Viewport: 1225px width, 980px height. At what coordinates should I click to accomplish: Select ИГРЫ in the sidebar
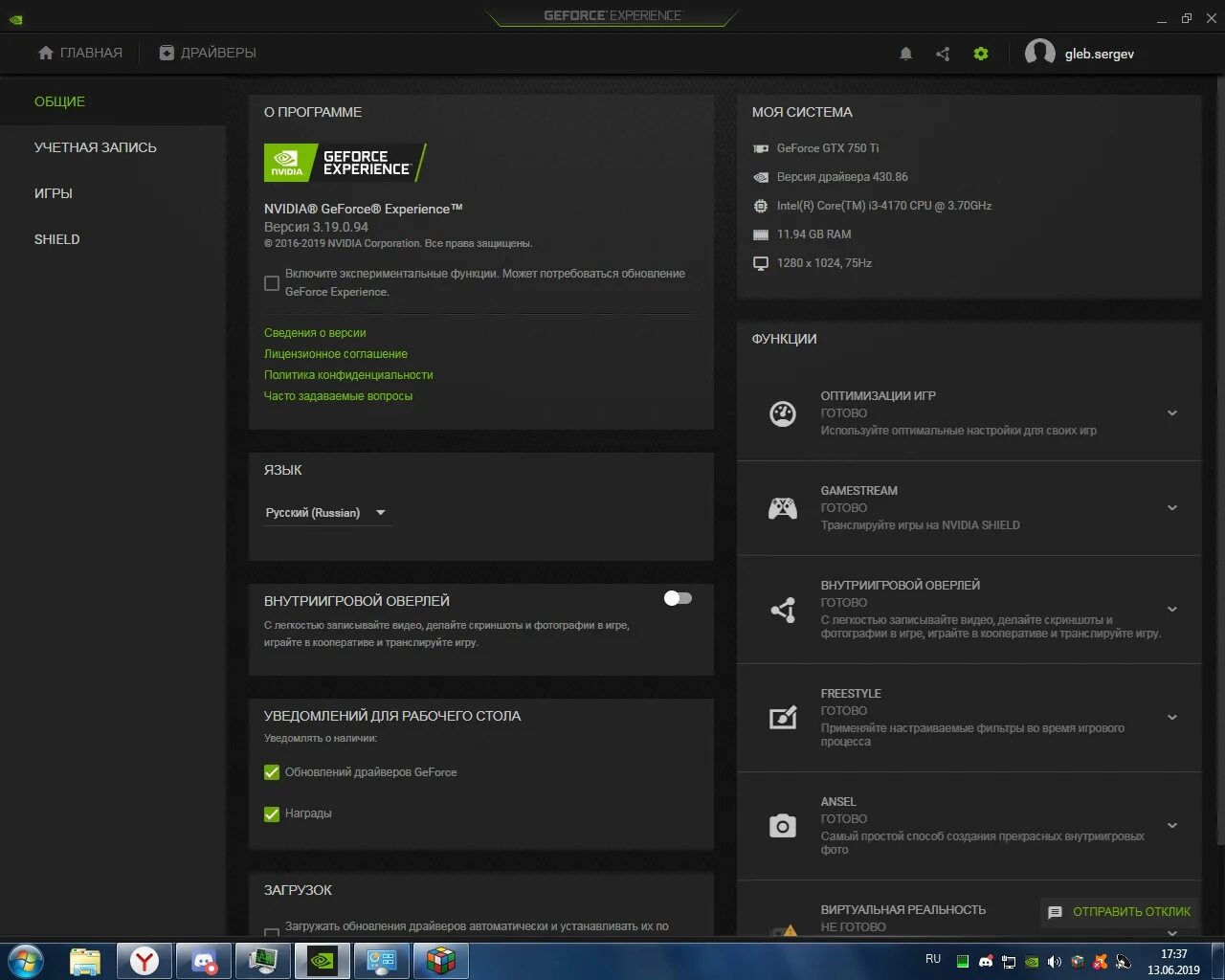(54, 193)
